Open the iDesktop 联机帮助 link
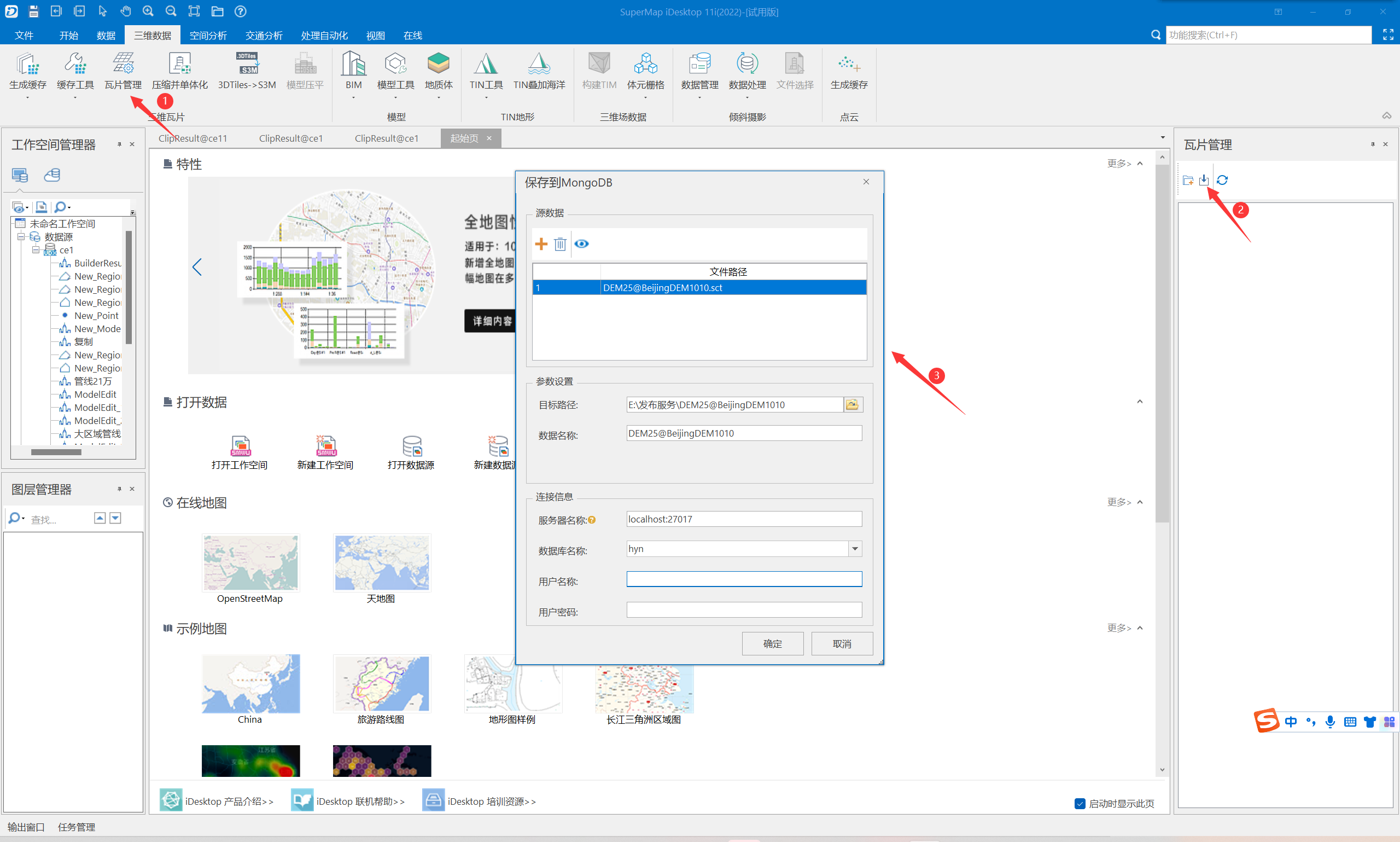 (x=359, y=801)
